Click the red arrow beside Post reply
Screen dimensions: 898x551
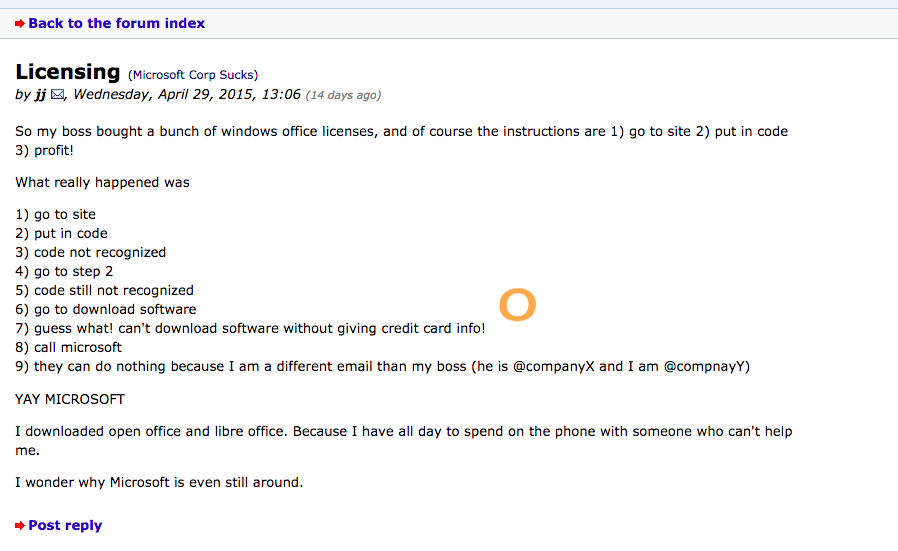click(20, 525)
